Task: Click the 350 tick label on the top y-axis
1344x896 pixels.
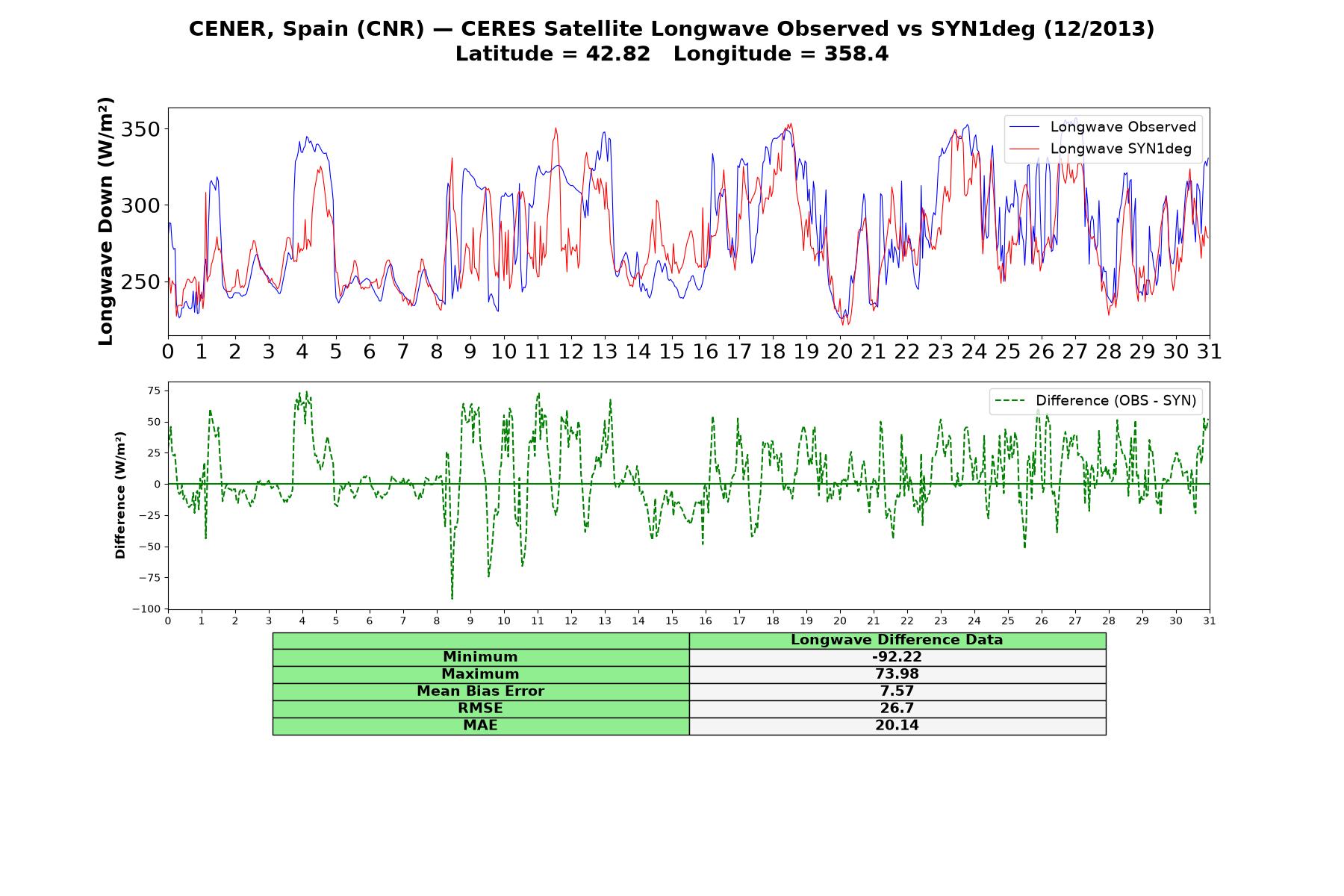Action: (x=140, y=130)
